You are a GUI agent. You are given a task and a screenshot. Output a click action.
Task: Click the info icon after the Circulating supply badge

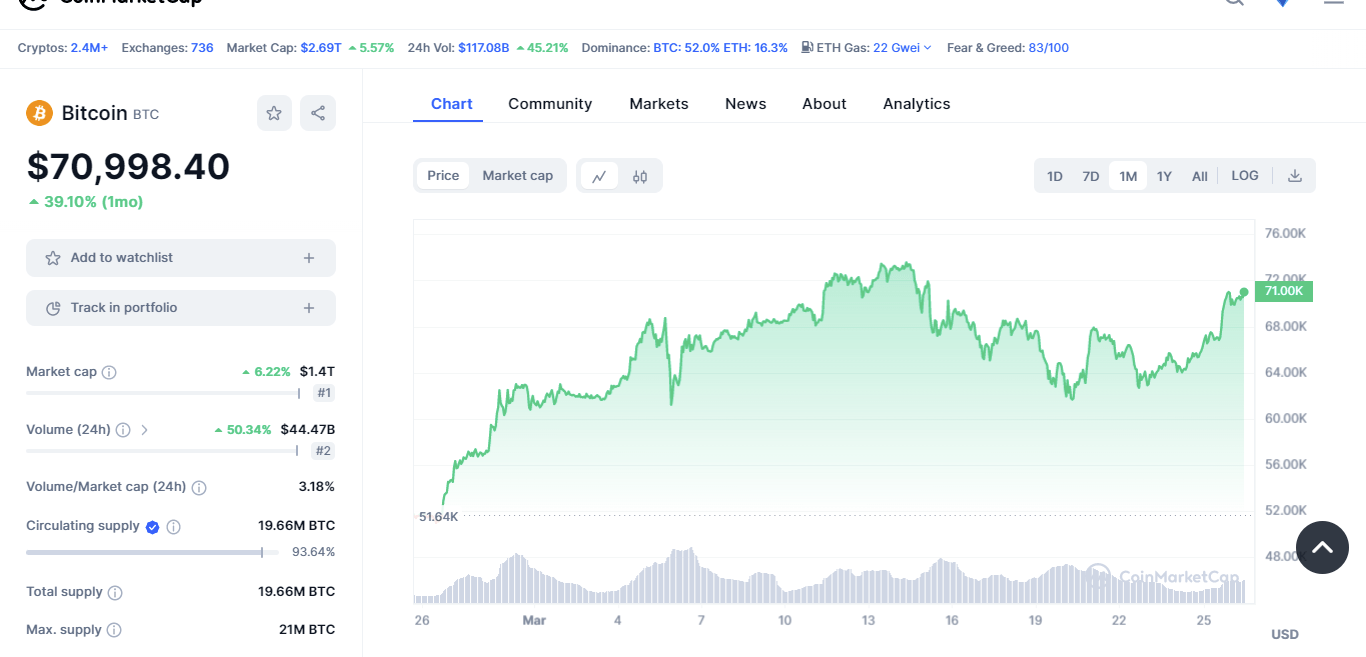pos(173,527)
